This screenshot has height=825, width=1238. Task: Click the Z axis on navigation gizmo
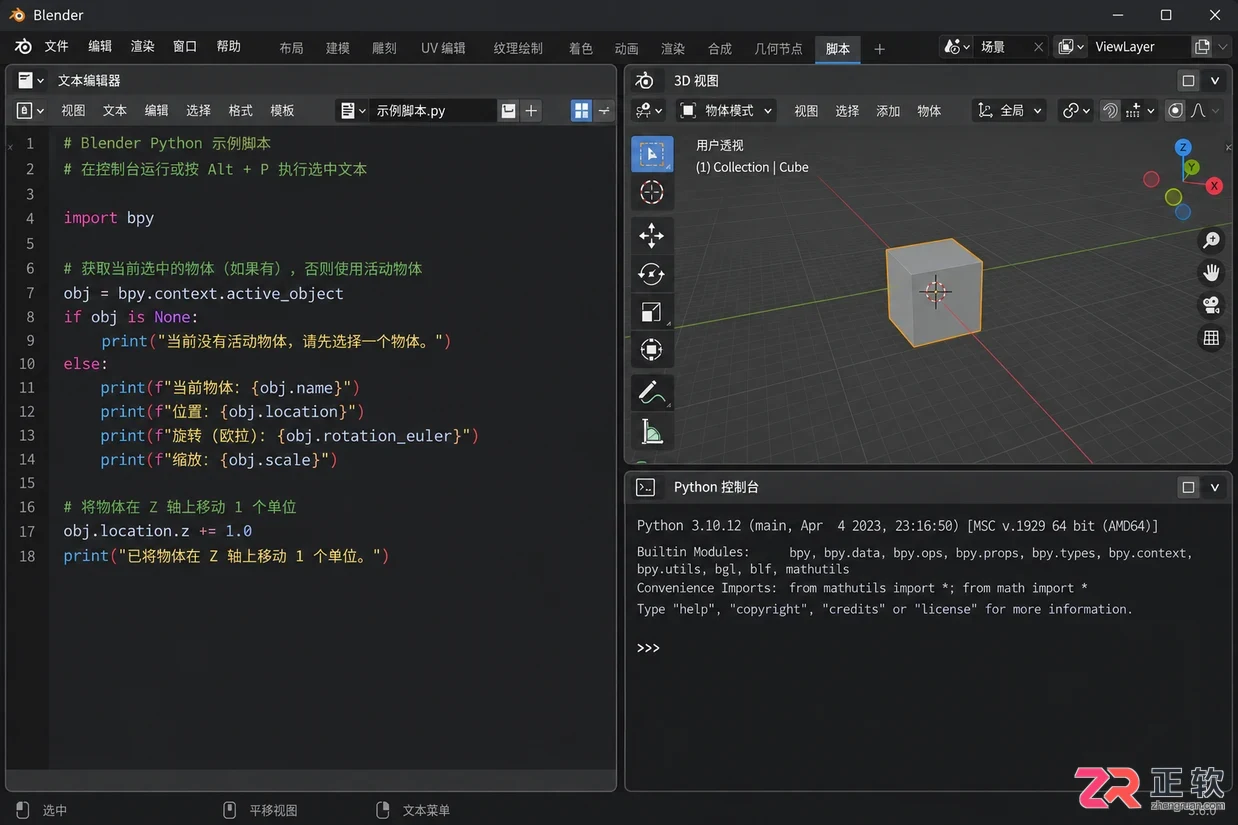1183,147
